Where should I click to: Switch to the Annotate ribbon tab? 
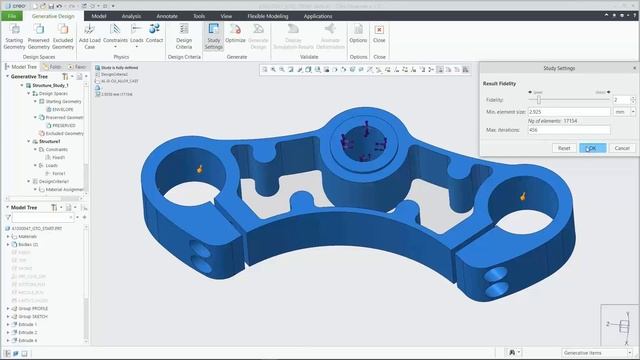[167, 16]
